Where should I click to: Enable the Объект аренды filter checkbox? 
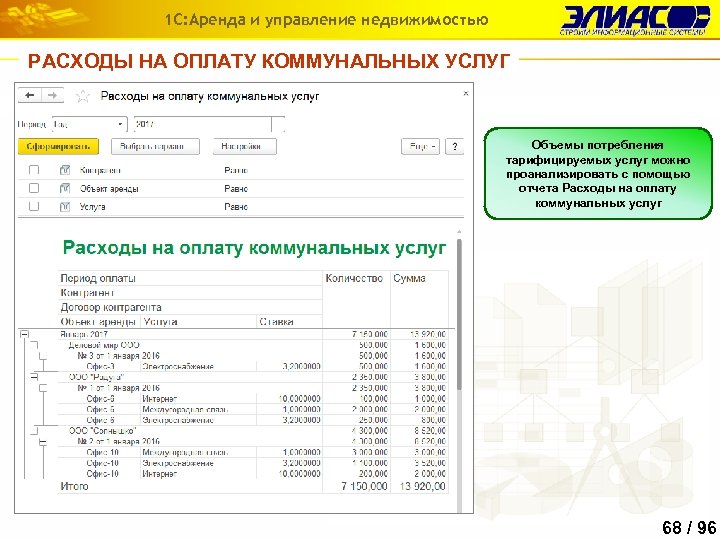point(34,188)
